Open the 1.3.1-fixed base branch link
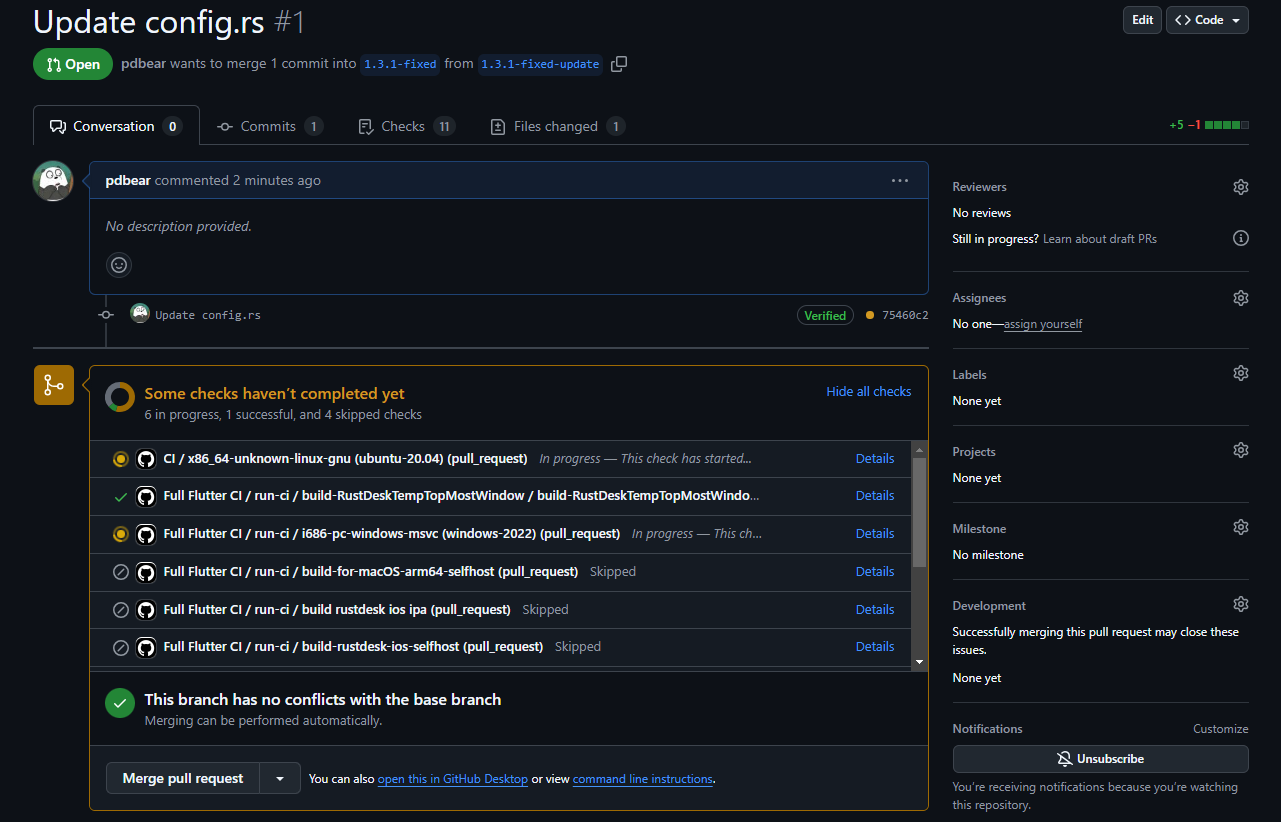The height and width of the screenshot is (822, 1281). [400, 64]
